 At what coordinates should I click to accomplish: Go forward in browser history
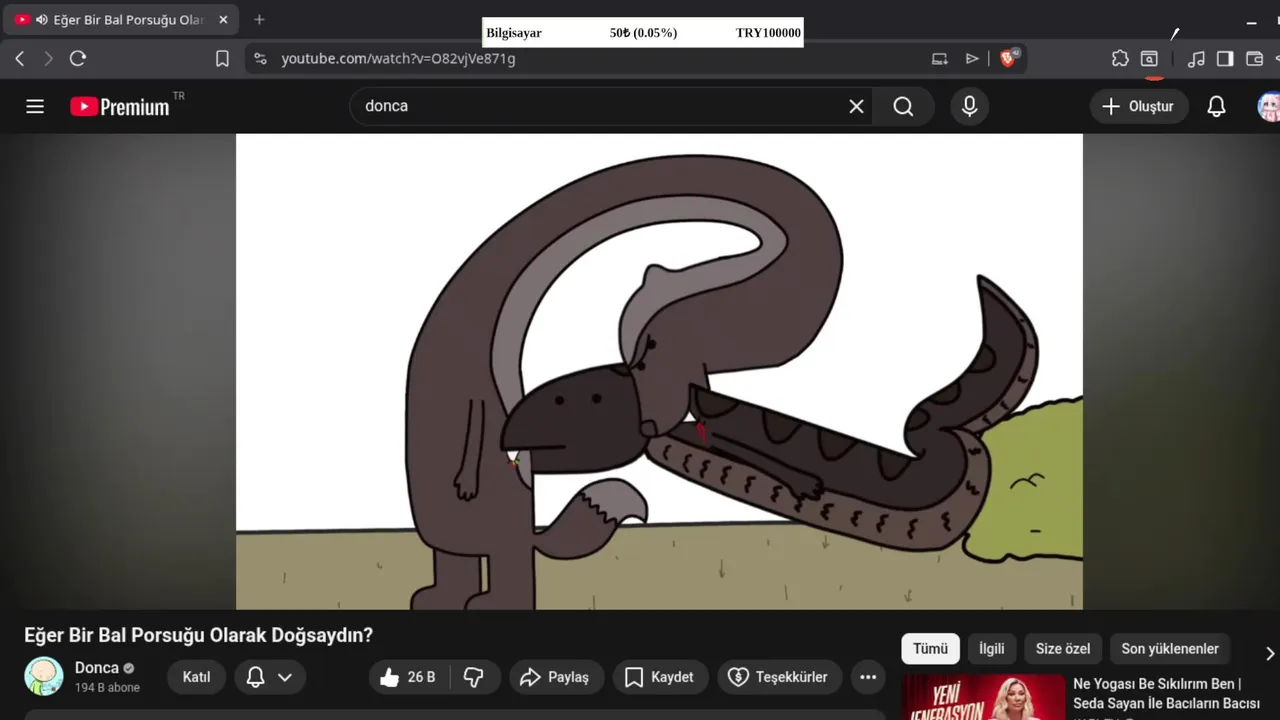click(48, 59)
